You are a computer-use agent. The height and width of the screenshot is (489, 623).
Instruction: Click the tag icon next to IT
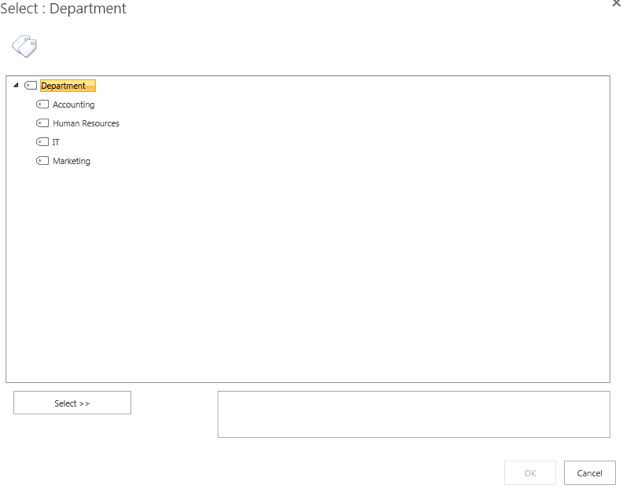tap(43, 142)
